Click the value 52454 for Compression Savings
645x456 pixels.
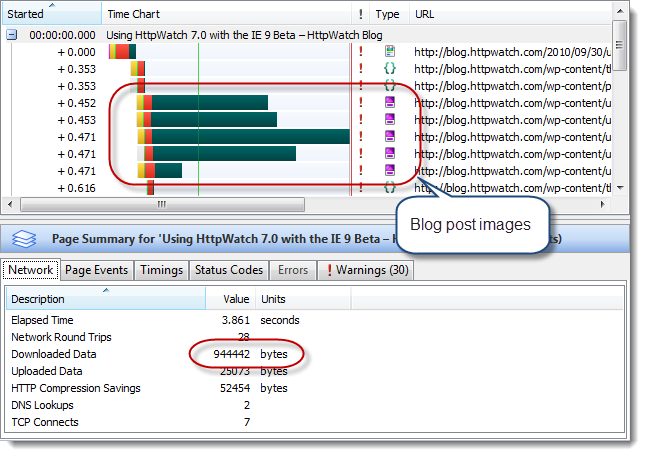coord(235,388)
